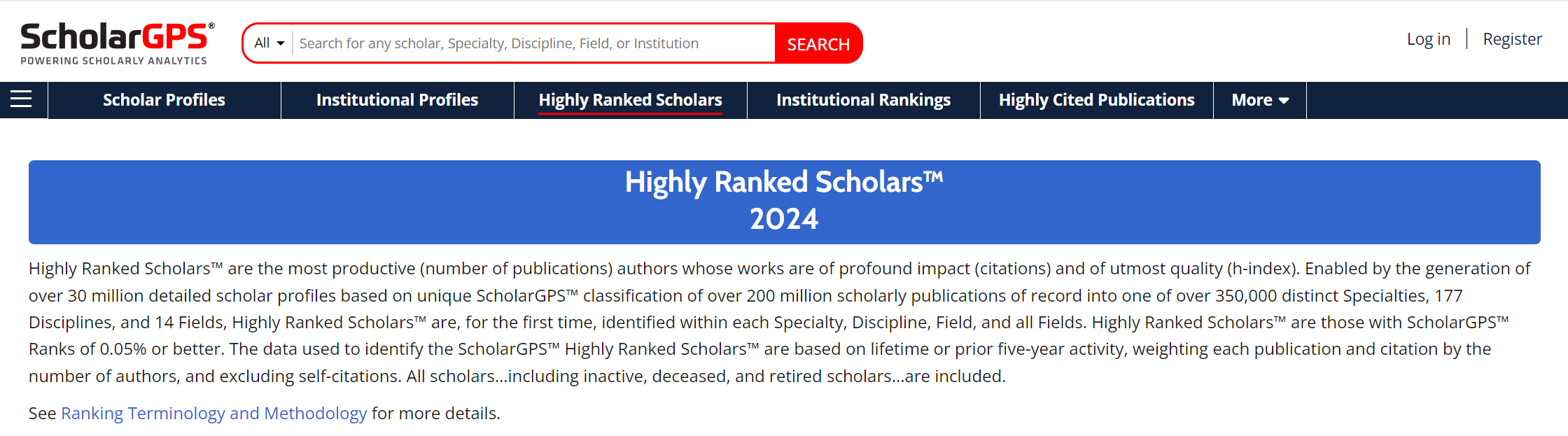This screenshot has height=436, width=1568.
Task: Switch to Institutional Rankings tab
Action: (863, 100)
